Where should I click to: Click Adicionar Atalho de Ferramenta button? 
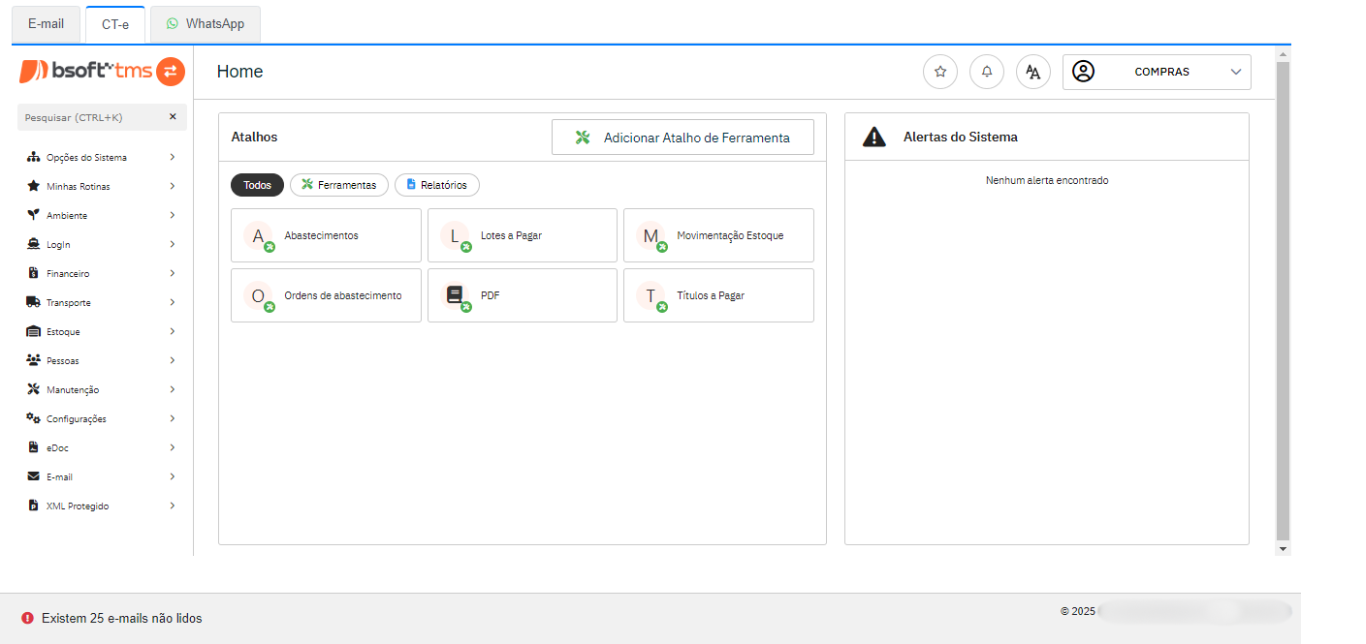pos(682,138)
